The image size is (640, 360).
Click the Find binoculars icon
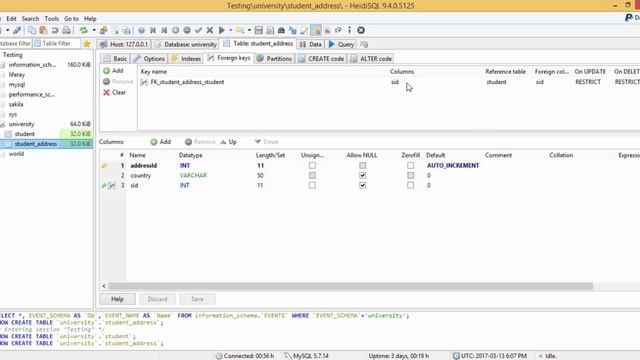pos(281,30)
